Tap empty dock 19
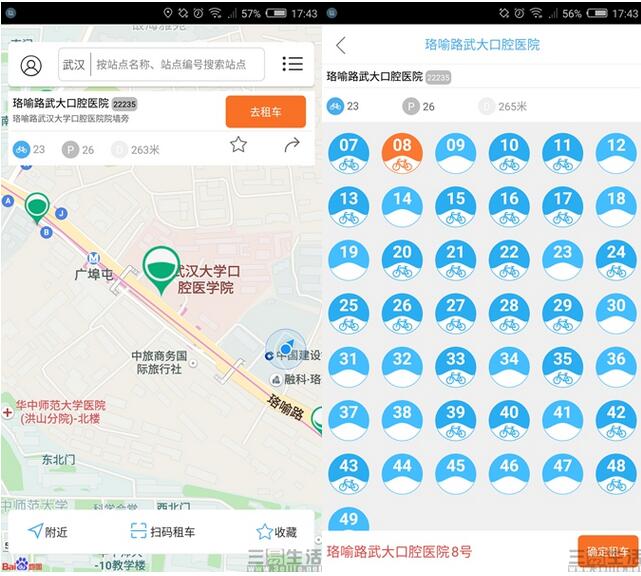The height and width of the screenshot is (576, 641). [349, 260]
